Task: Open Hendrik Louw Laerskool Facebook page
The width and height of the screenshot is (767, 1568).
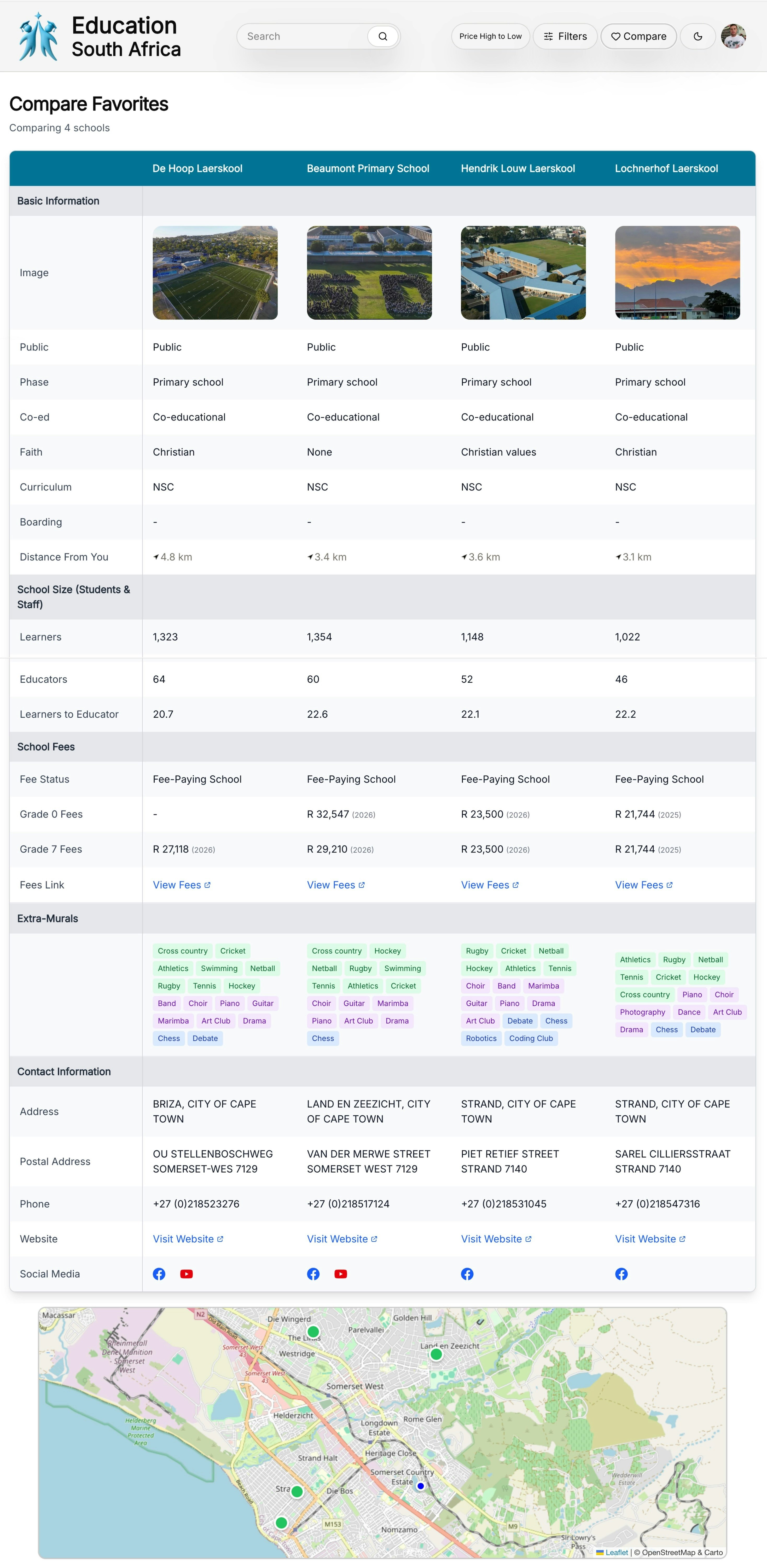Action: pos(467,1274)
